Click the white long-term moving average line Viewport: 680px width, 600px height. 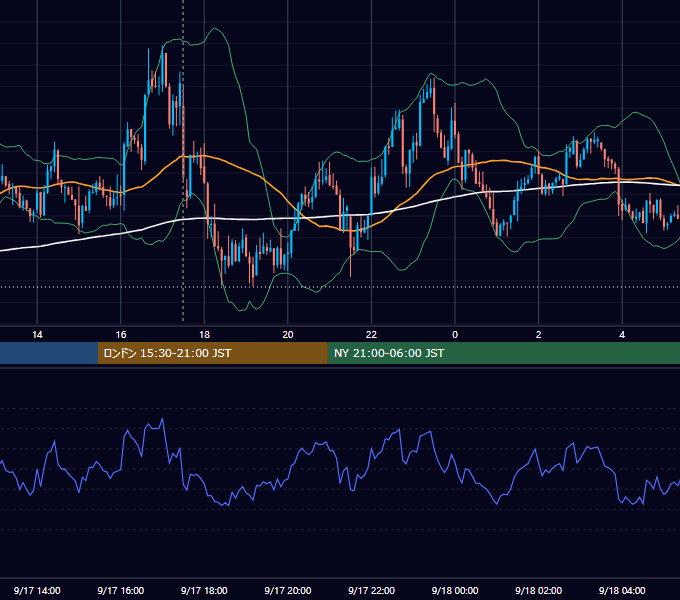tap(260, 219)
